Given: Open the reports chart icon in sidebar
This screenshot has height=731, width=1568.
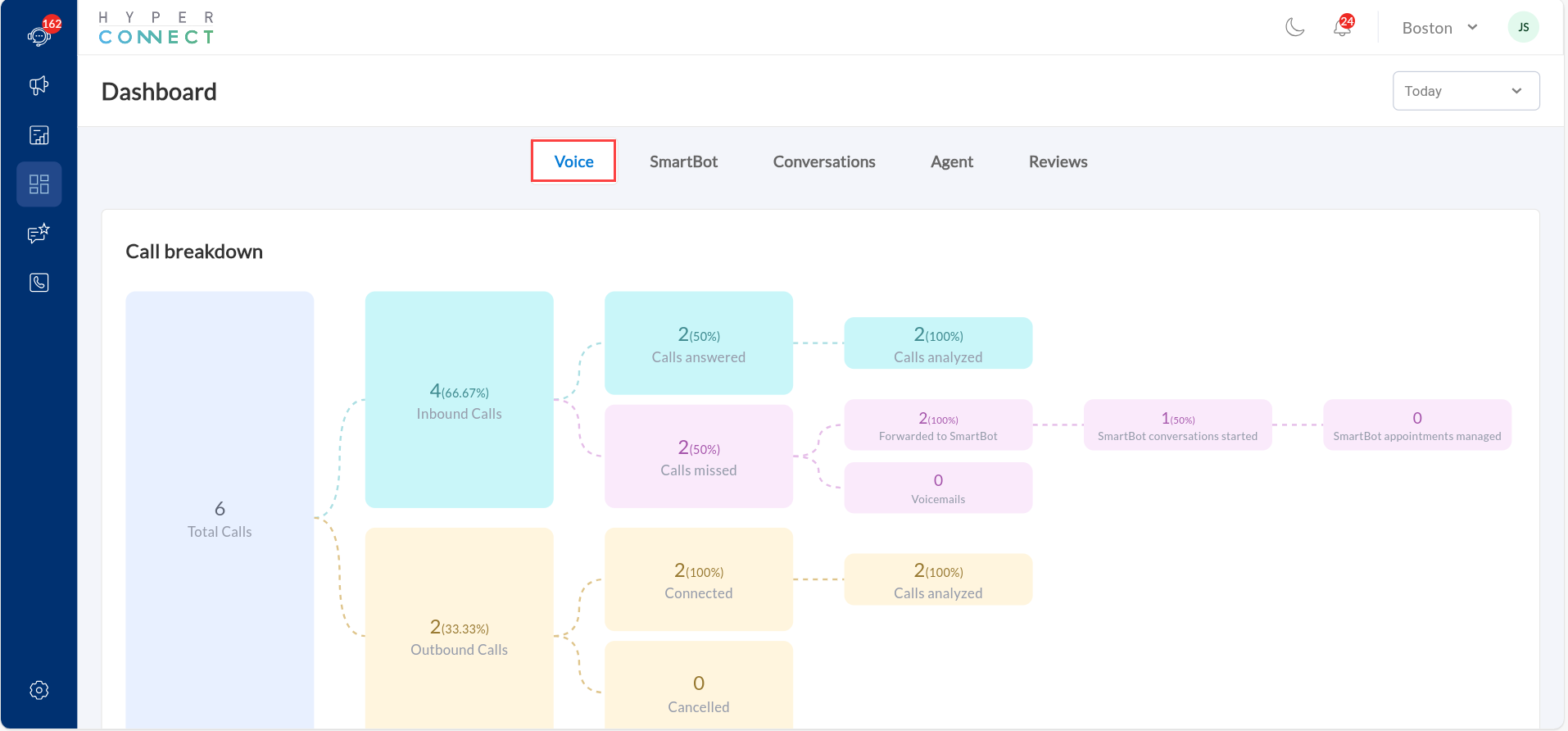Looking at the screenshot, I should pyautogui.click(x=39, y=135).
